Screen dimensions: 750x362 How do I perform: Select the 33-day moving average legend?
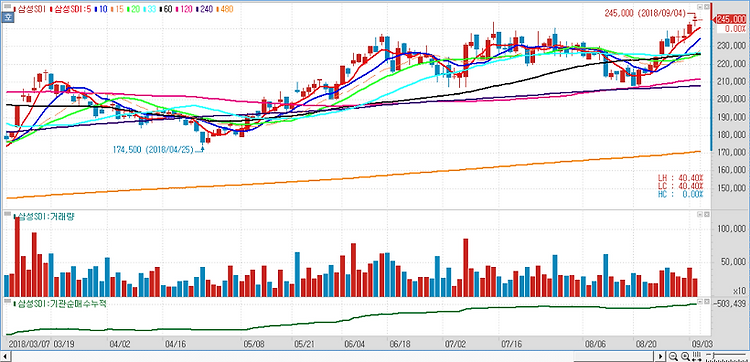(x=150, y=9)
